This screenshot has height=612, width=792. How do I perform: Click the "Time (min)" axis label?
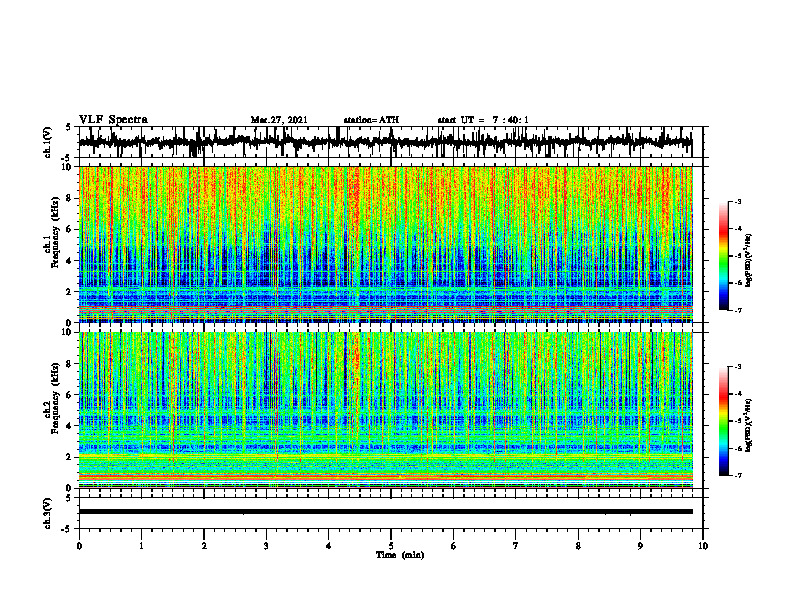(400, 555)
